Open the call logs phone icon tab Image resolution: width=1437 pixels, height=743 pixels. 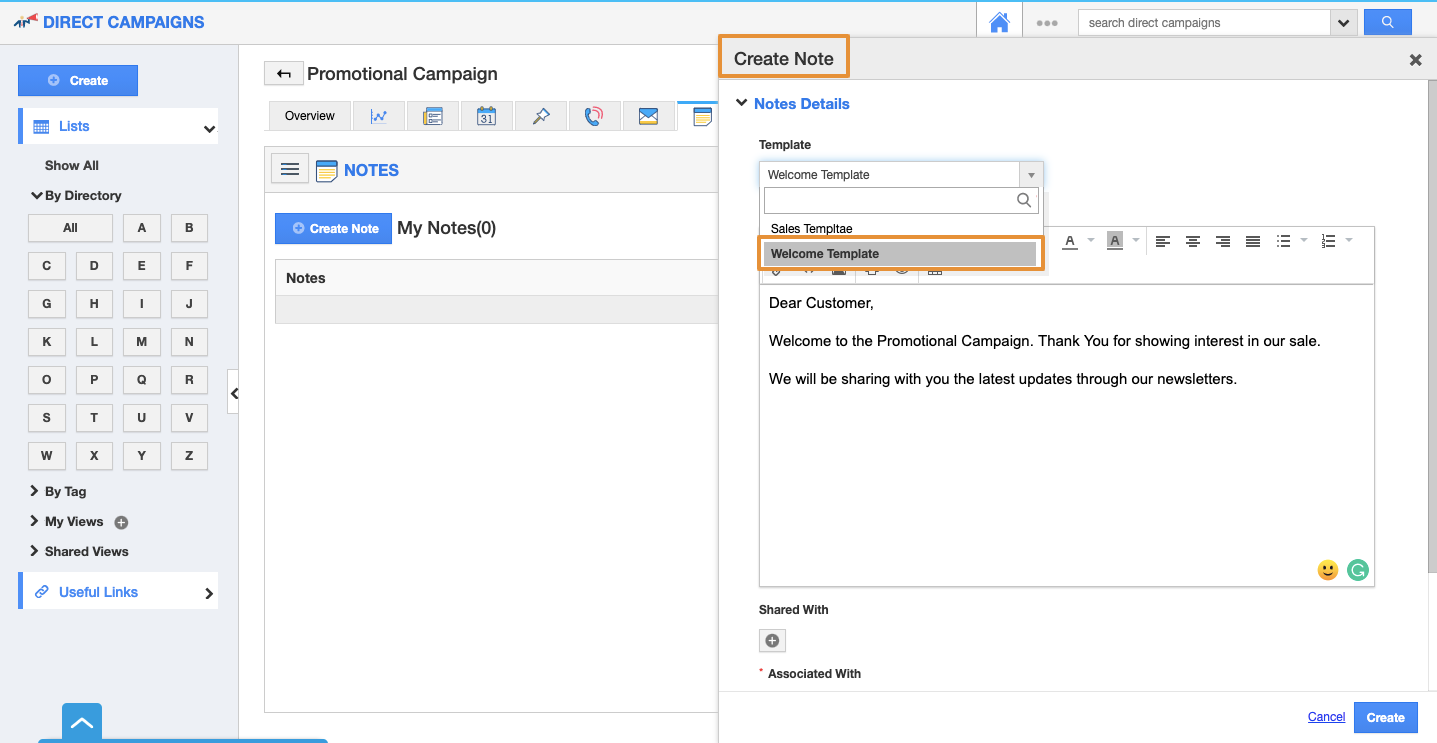tap(594, 116)
